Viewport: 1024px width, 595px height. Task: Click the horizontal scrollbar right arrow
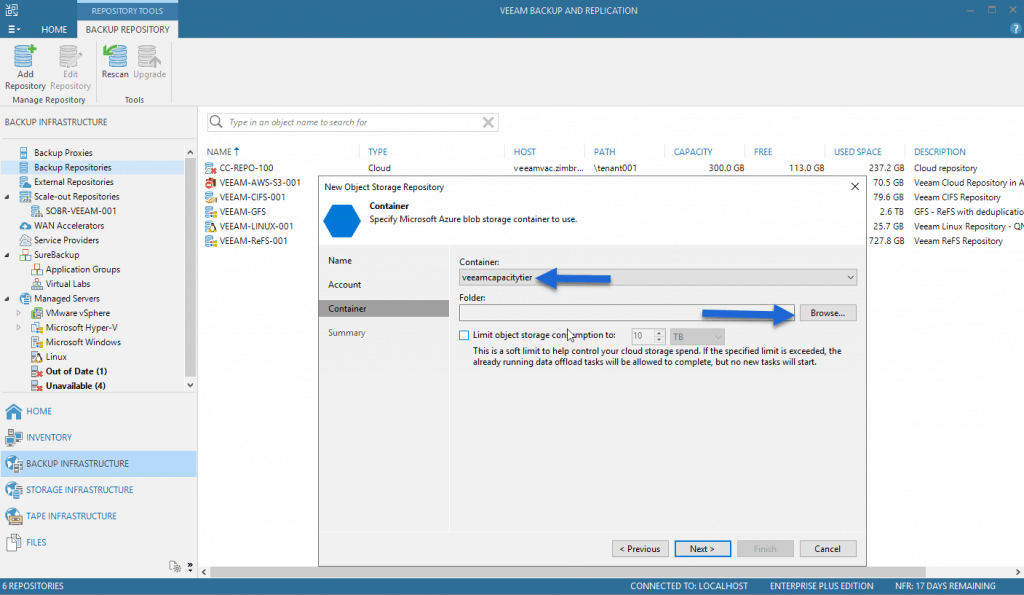pyautogui.click(x=1017, y=572)
